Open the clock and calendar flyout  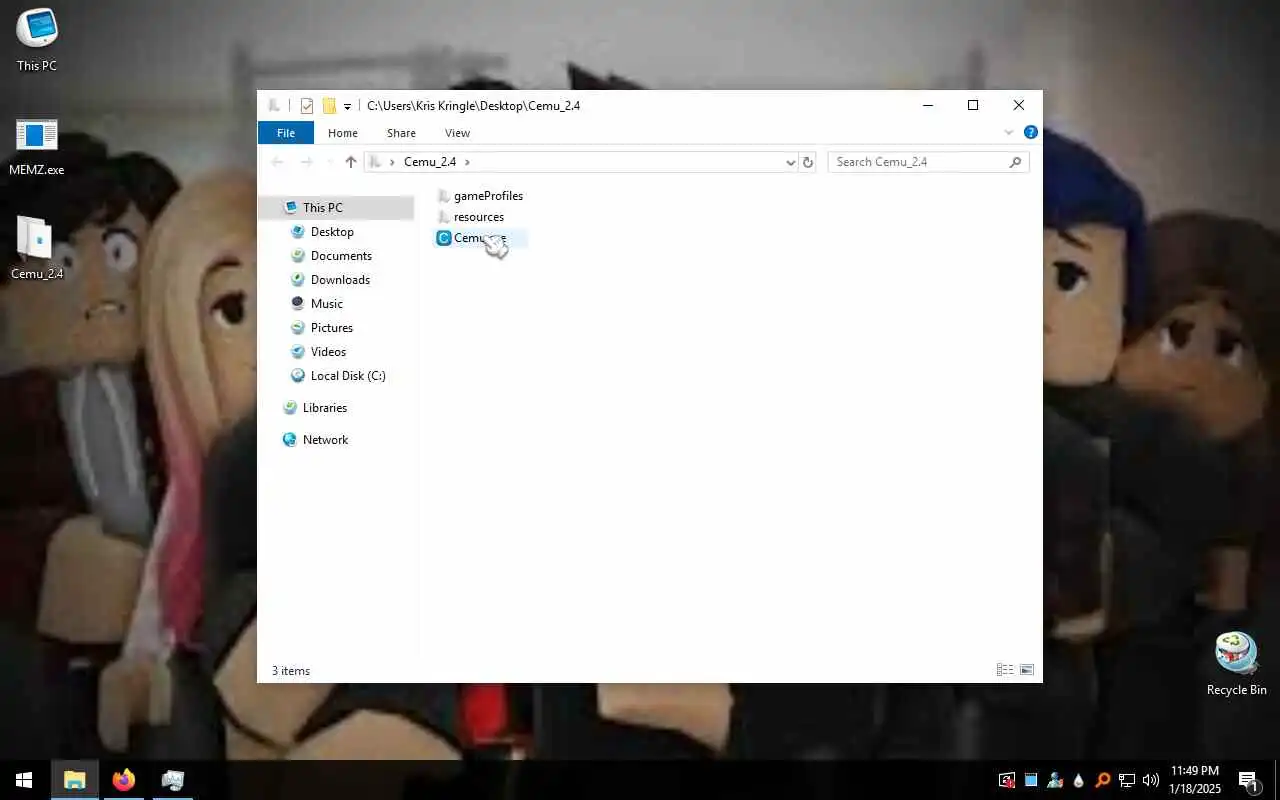coord(1194,780)
